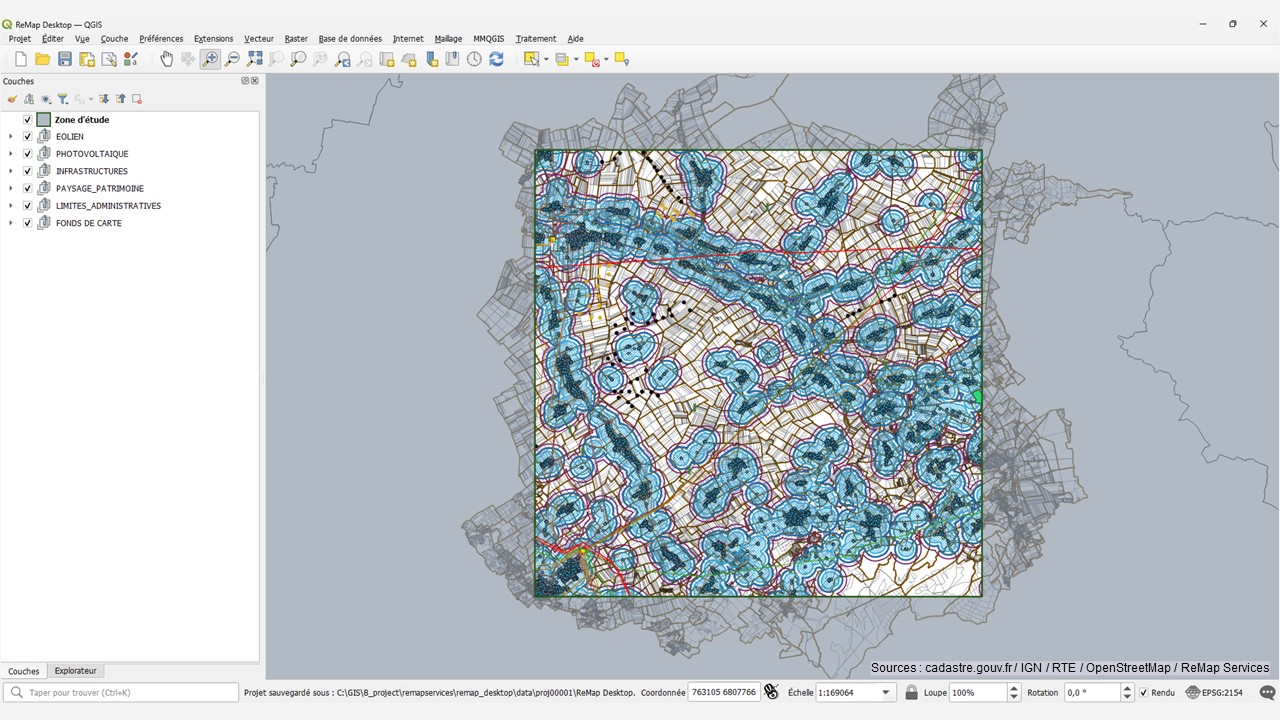
Task: Uncheck the PHOTOVOLTAIQUE group checkbox
Action: tap(28, 154)
